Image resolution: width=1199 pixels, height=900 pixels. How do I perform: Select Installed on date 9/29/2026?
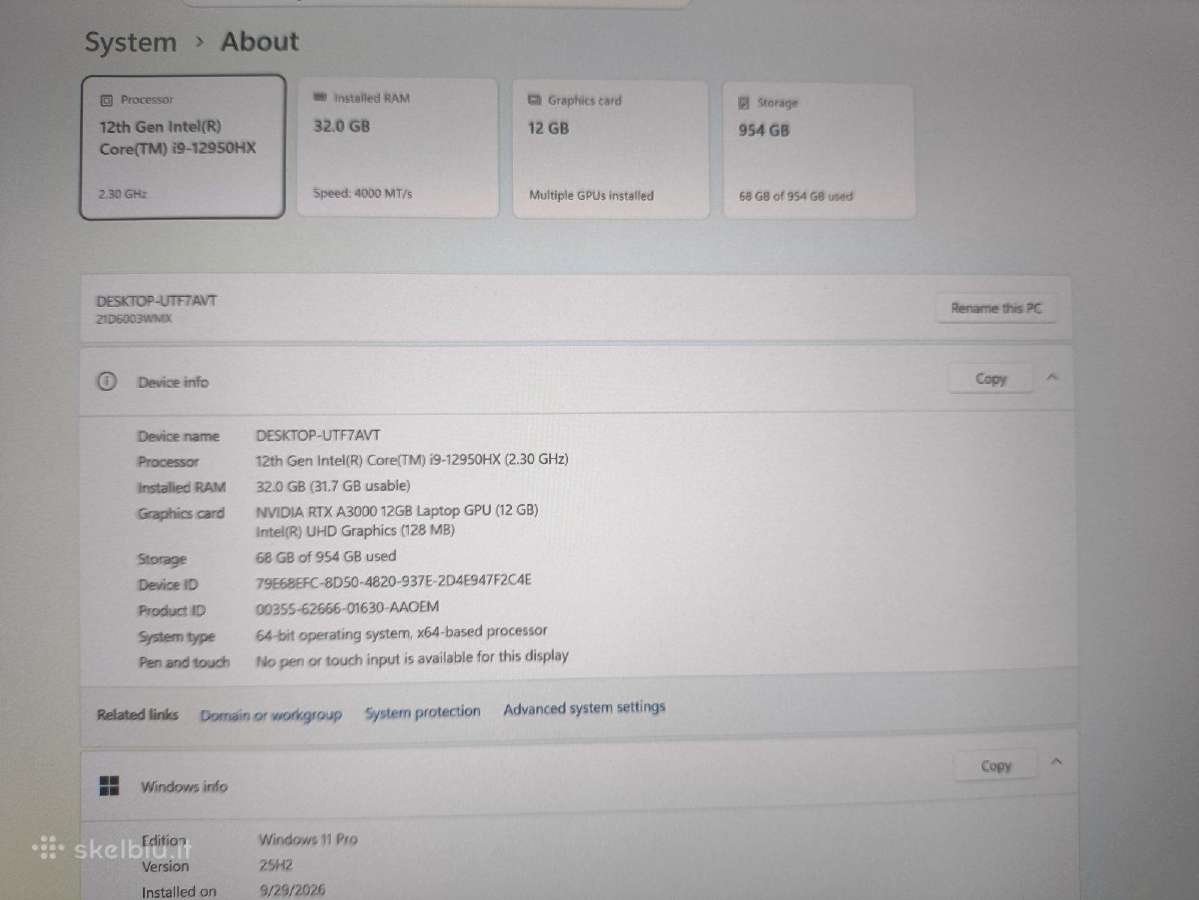(292, 890)
